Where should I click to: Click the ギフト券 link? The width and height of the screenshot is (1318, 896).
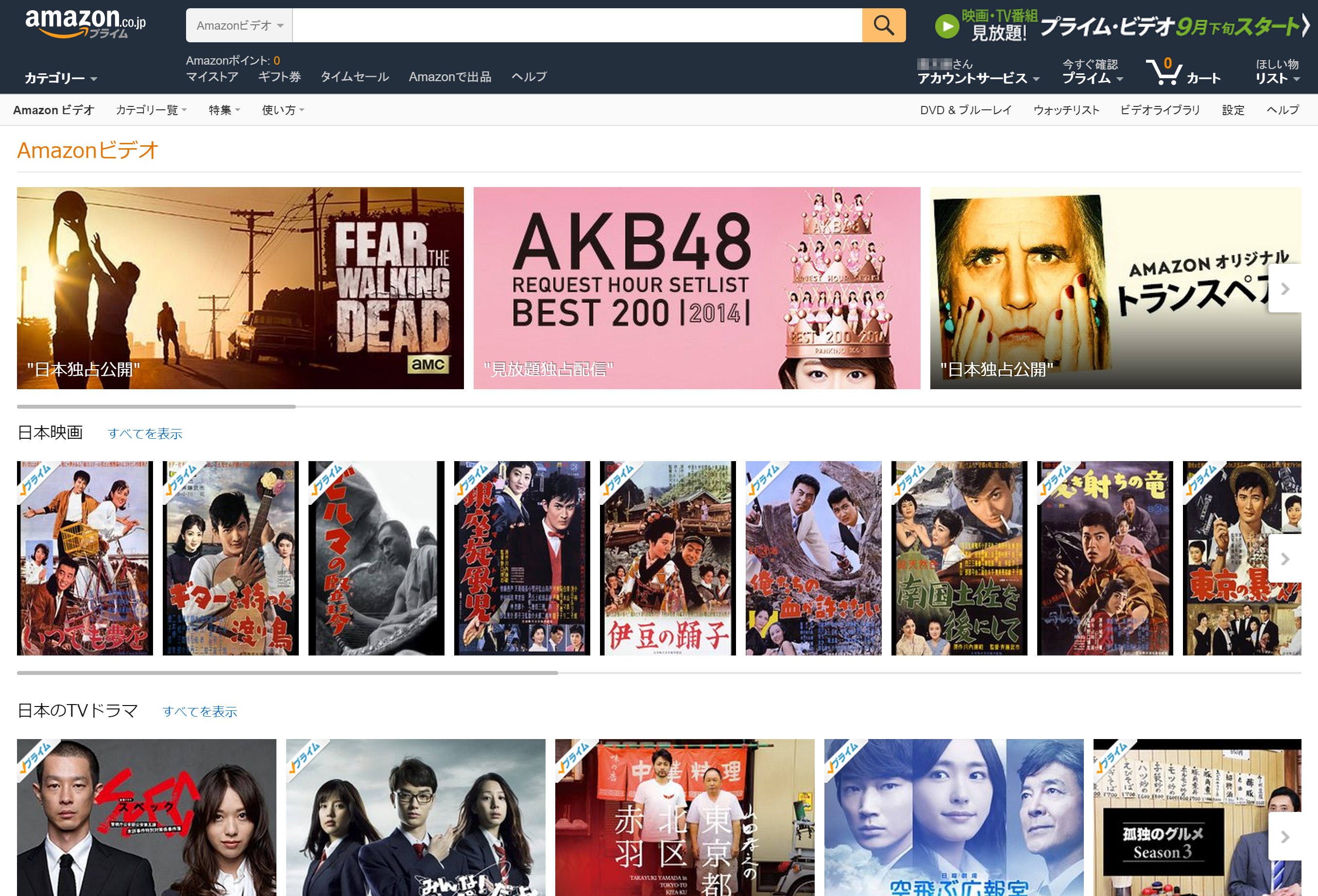280,77
